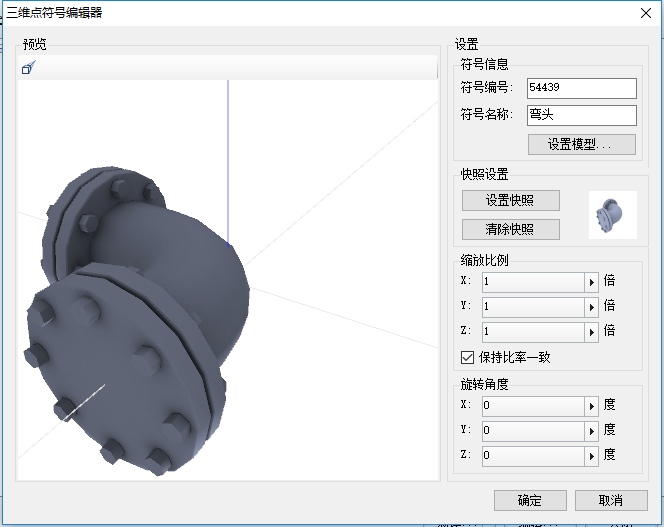Expand the scale Y arrow button
664x527 pixels.
click(x=592, y=307)
